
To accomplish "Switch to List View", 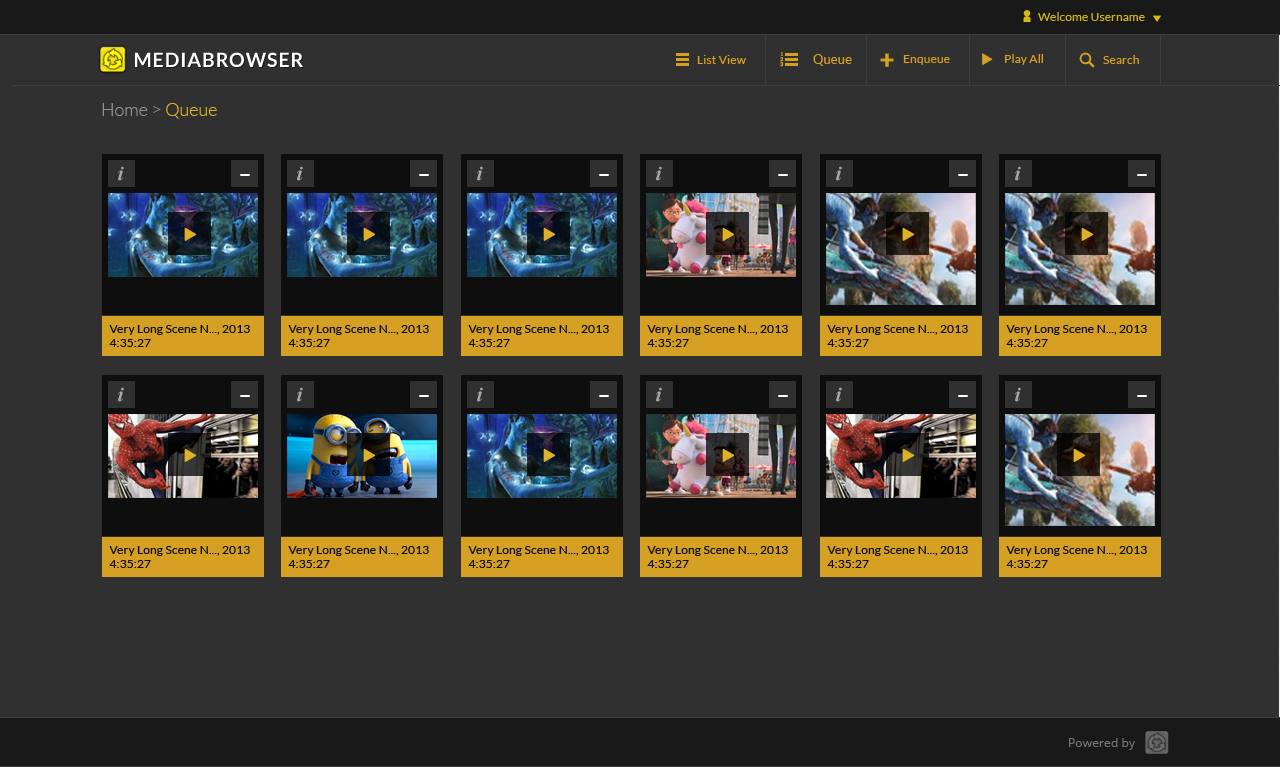I will 711,60.
